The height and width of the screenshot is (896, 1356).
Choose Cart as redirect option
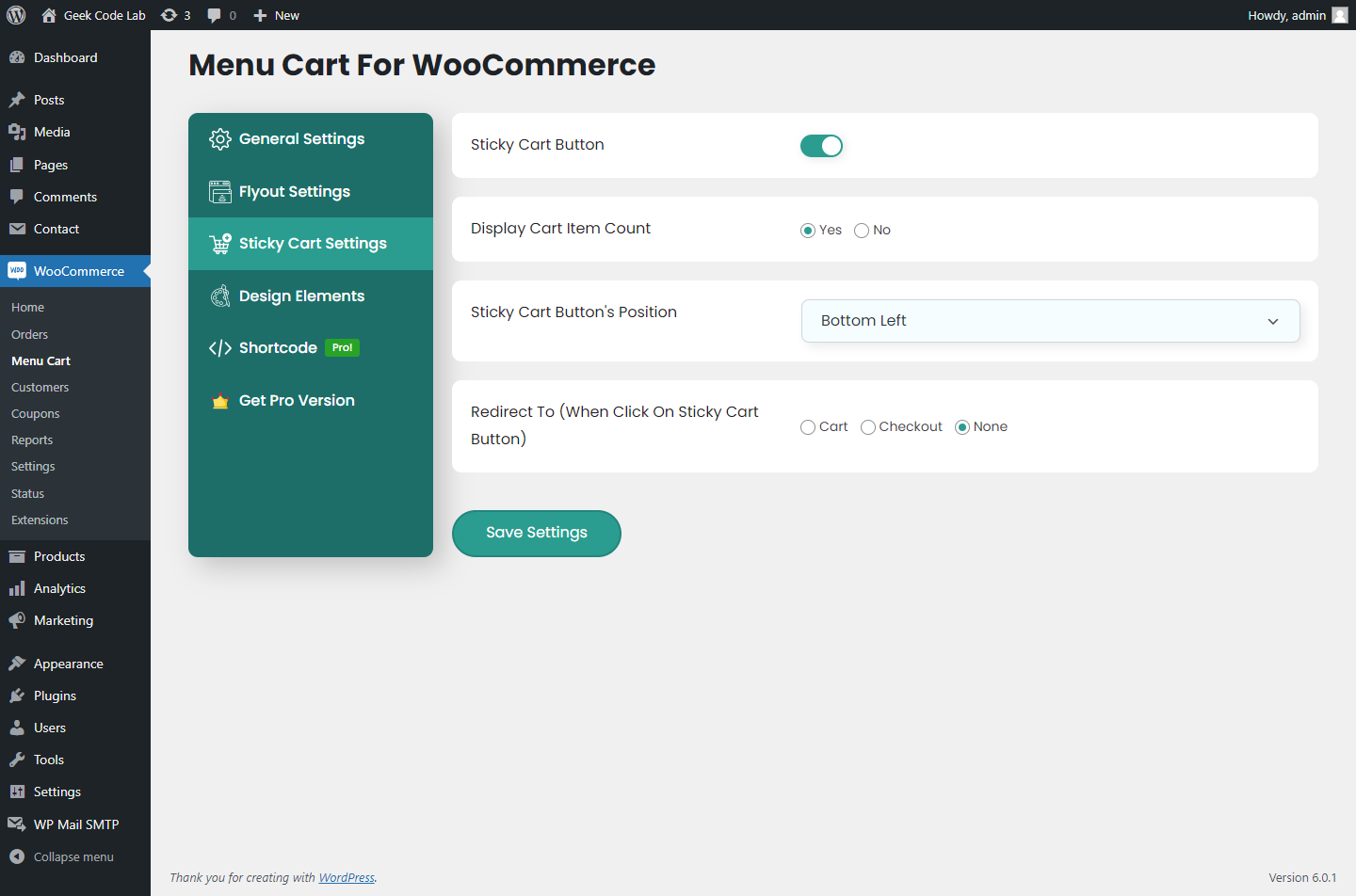click(x=808, y=427)
